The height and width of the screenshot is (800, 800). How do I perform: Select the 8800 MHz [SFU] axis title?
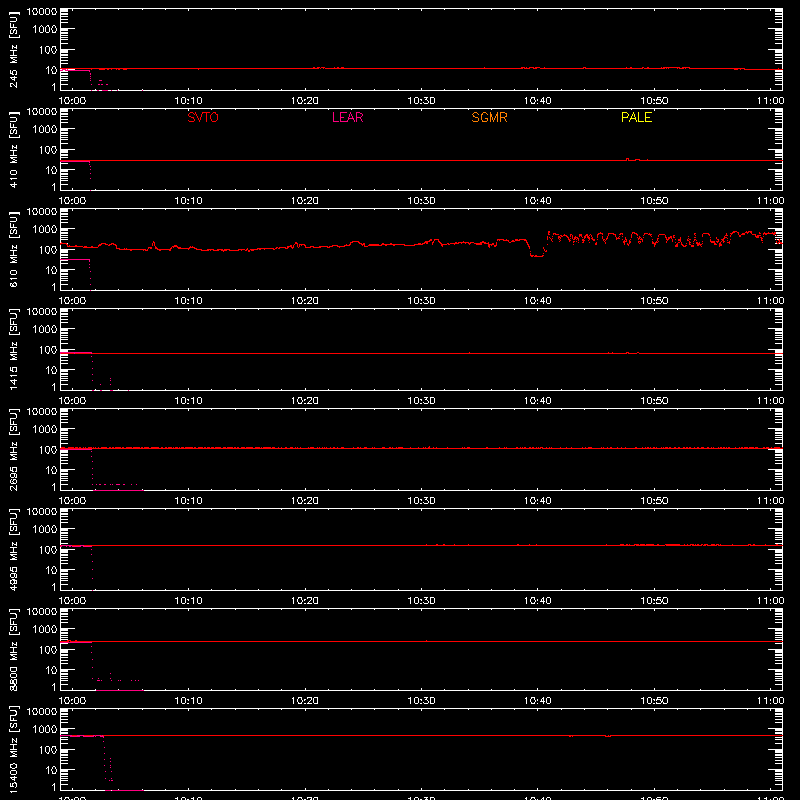(x=13, y=649)
